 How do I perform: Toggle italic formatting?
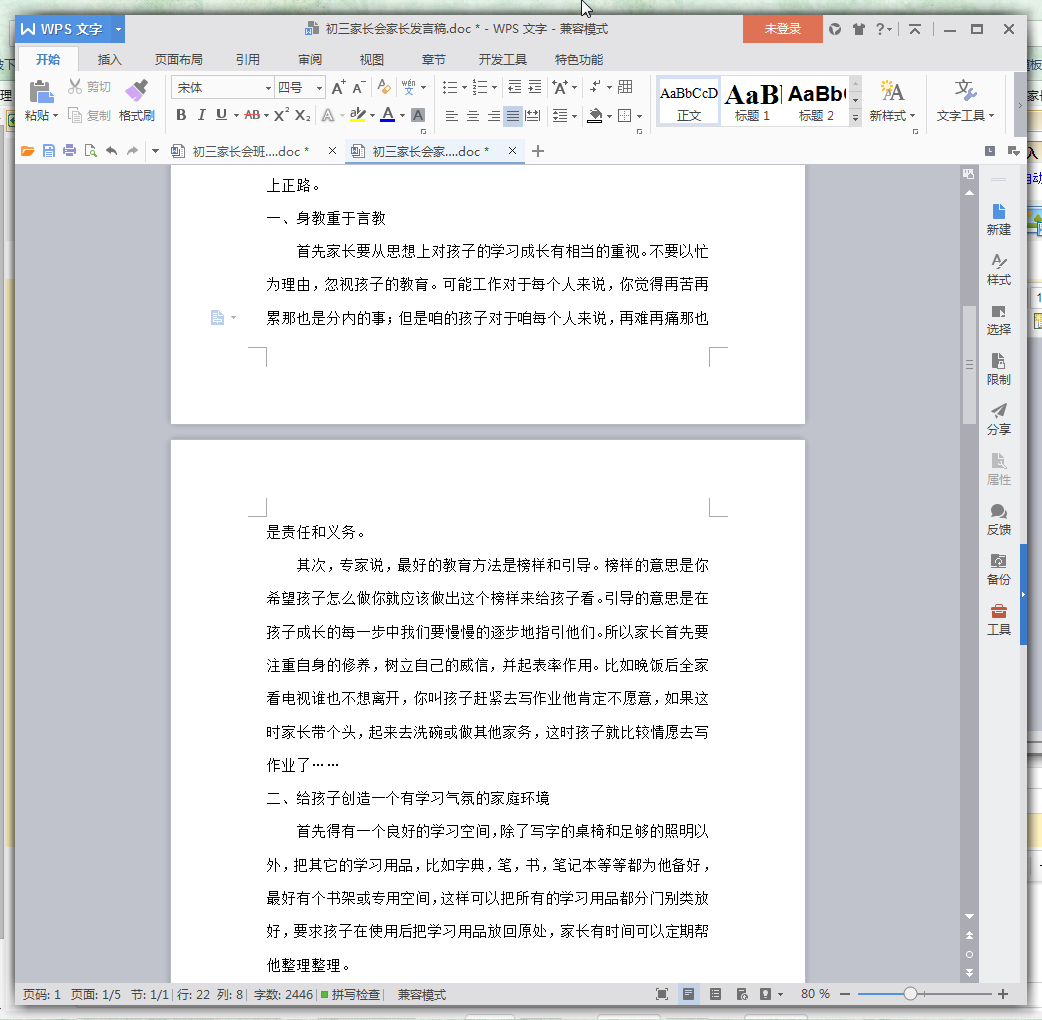pyautogui.click(x=201, y=115)
